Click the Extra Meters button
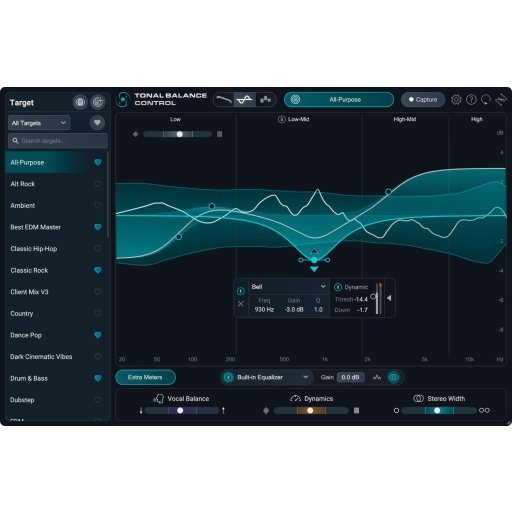This screenshot has width=512, height=512. (x=145, y=377)
